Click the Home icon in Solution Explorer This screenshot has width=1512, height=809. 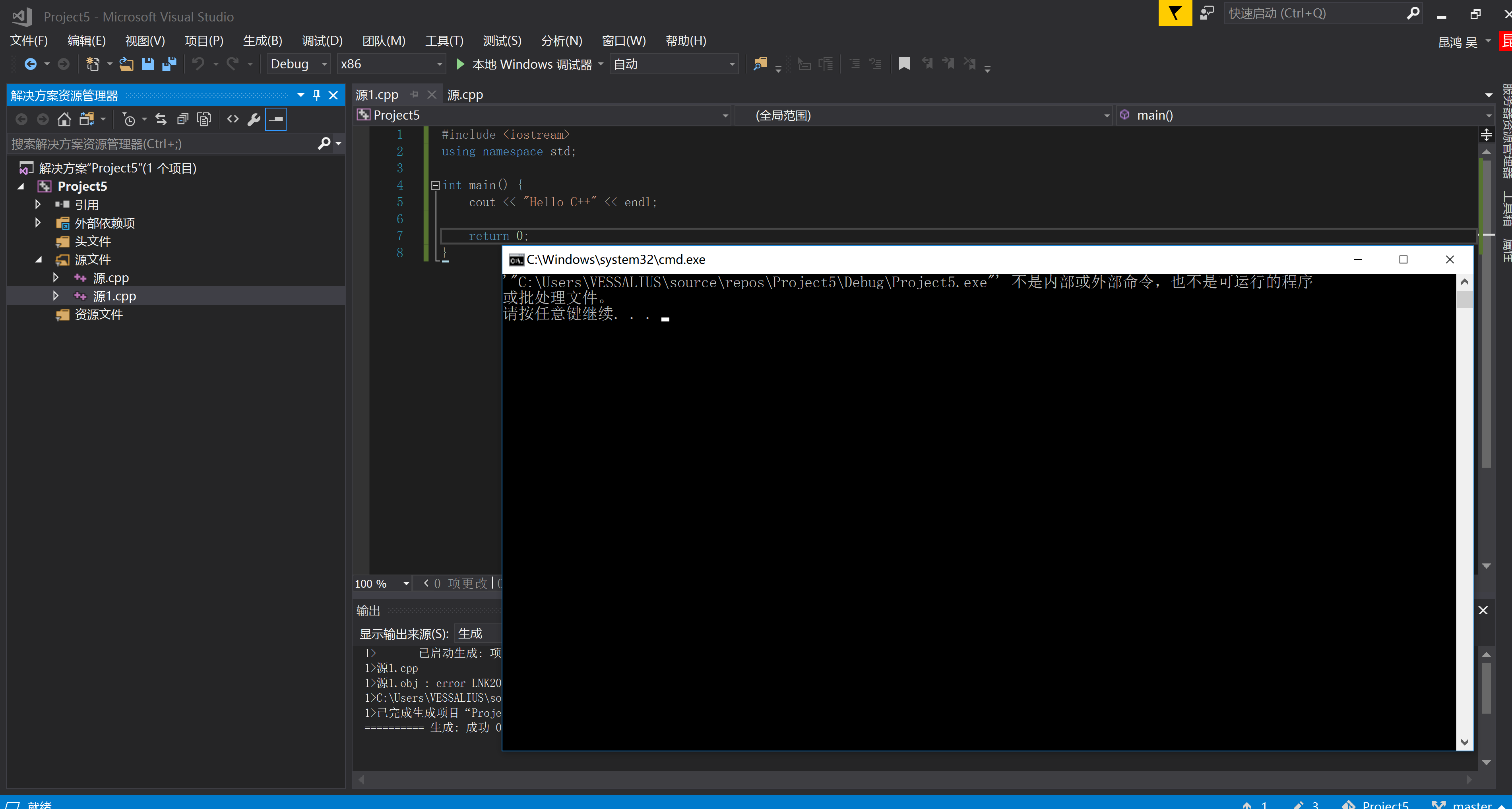click(x=64, y=120)
